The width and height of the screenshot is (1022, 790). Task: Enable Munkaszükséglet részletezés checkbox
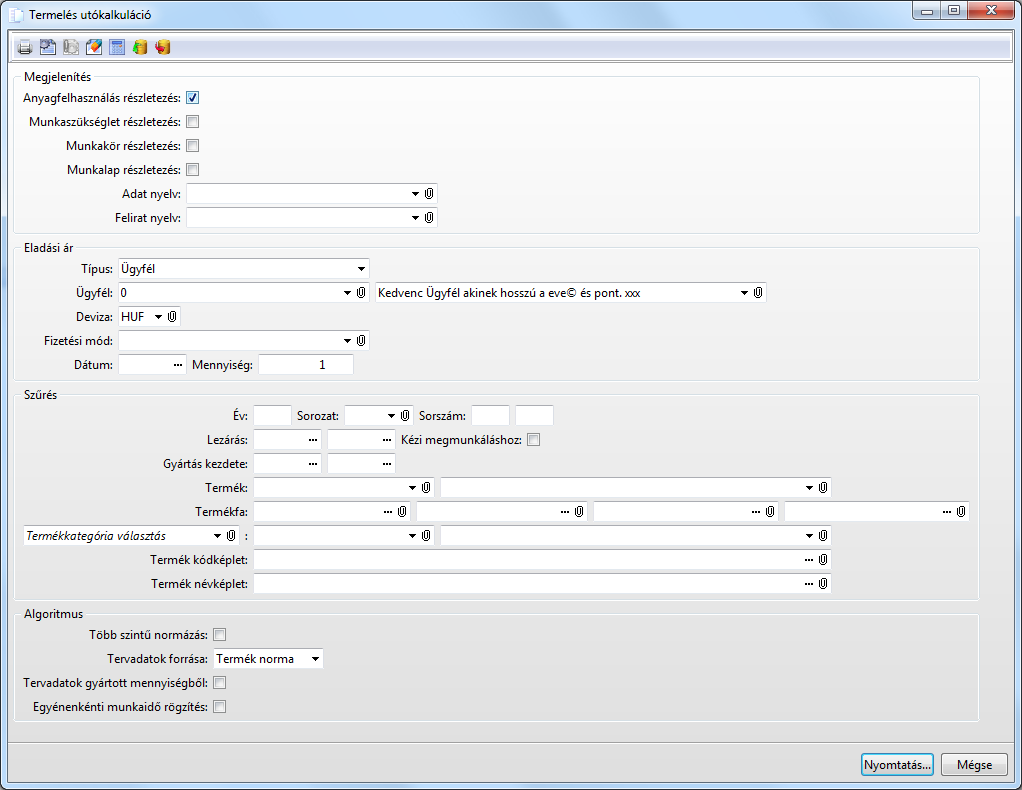coord(192,122)
